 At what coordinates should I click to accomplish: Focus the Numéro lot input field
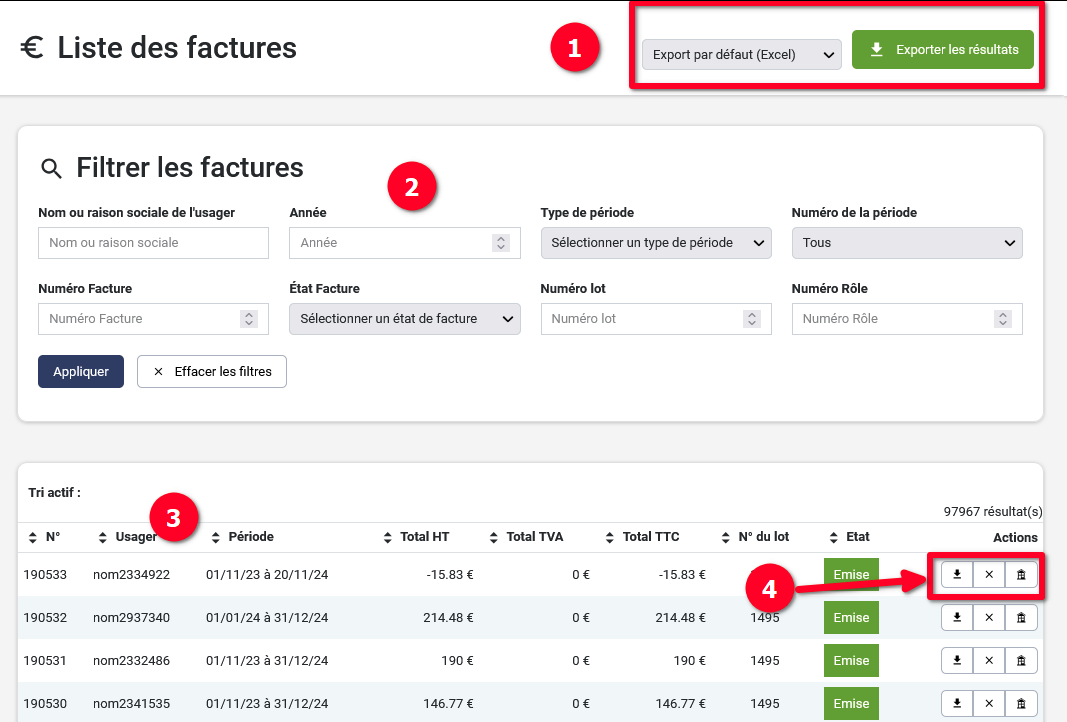tap(640, 319)
